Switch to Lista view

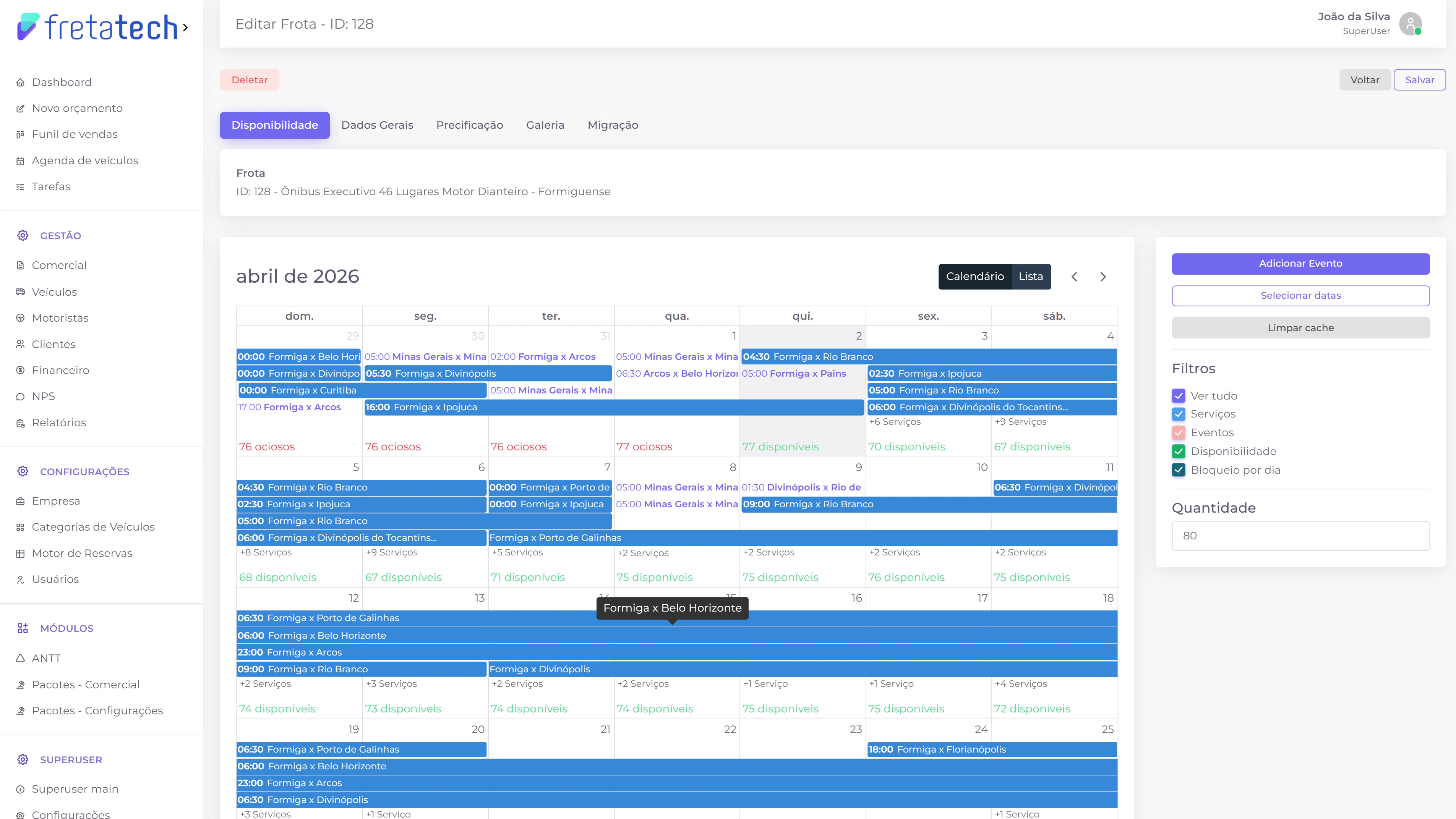pos(1030,277)
